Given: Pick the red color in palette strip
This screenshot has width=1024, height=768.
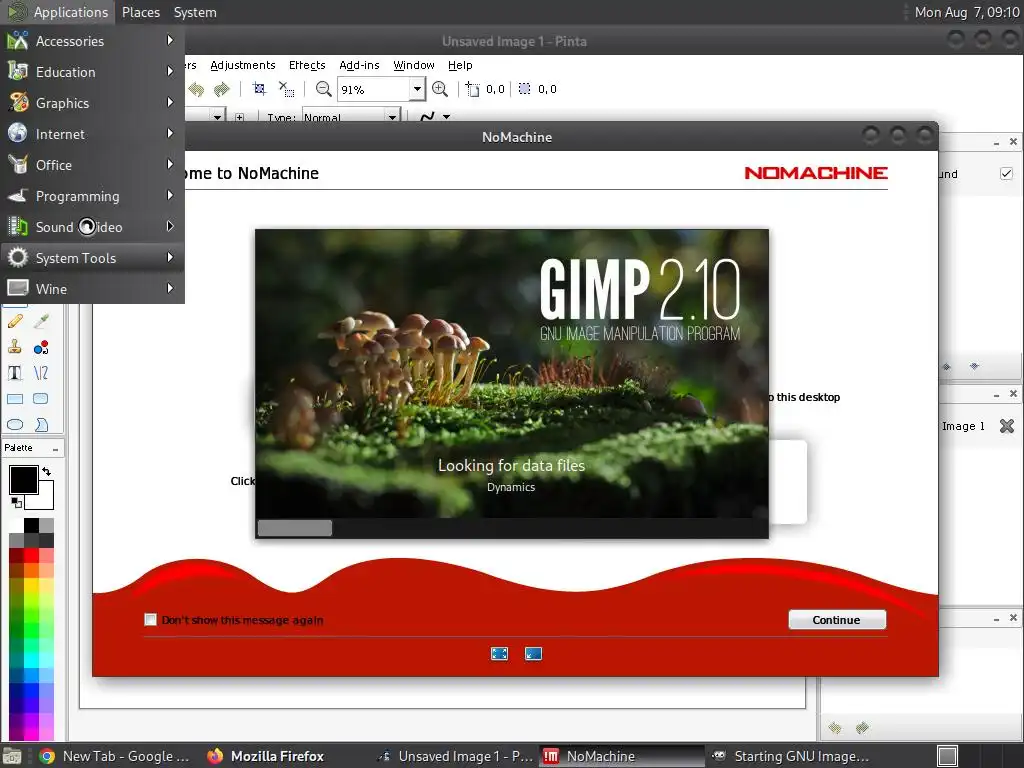Looking at the screenshot, I should [31, 556].
